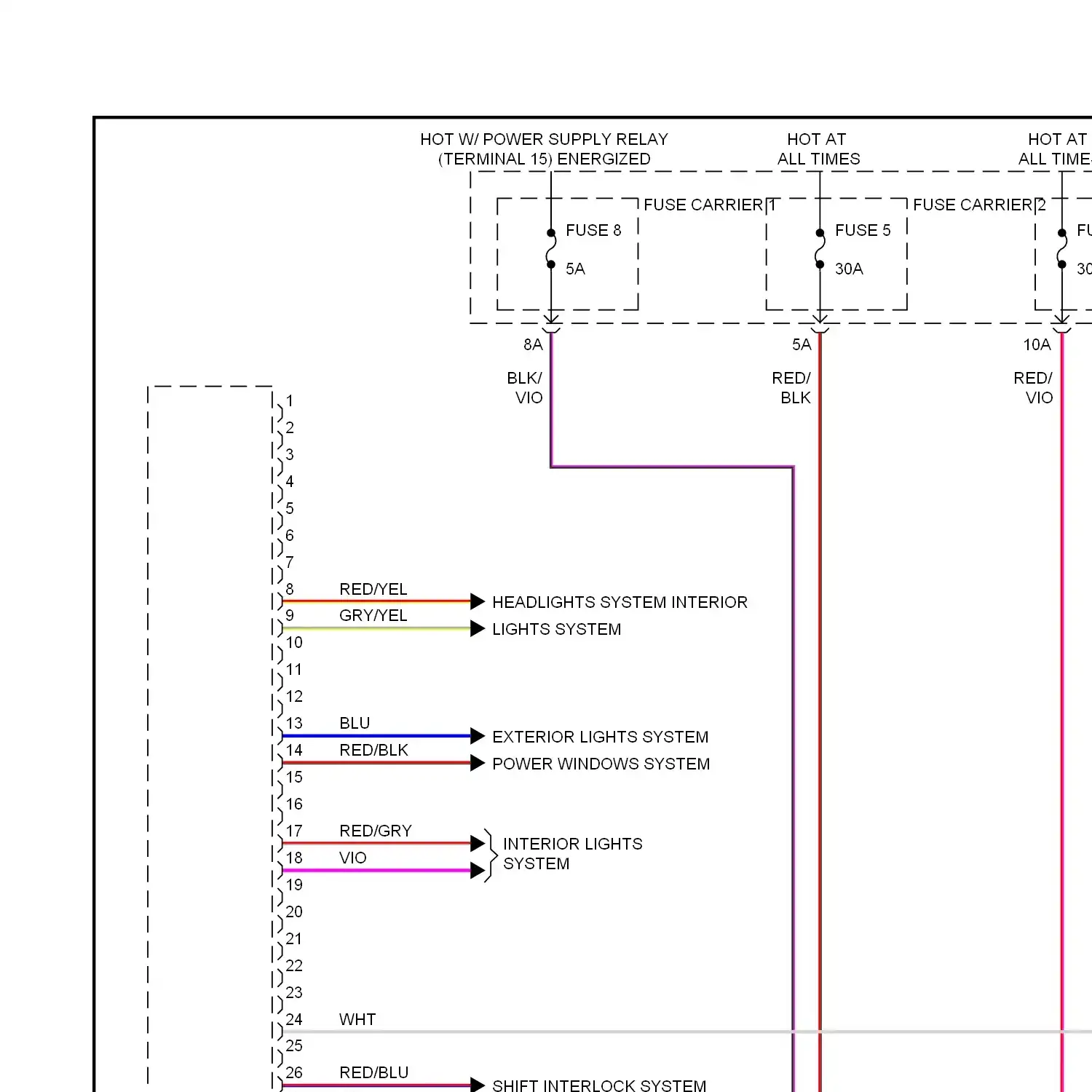This screenshot has width=1092, height=1092.
Task: Click the 'RED/YEL' wire label at pin 8
Action: [373, 589]
